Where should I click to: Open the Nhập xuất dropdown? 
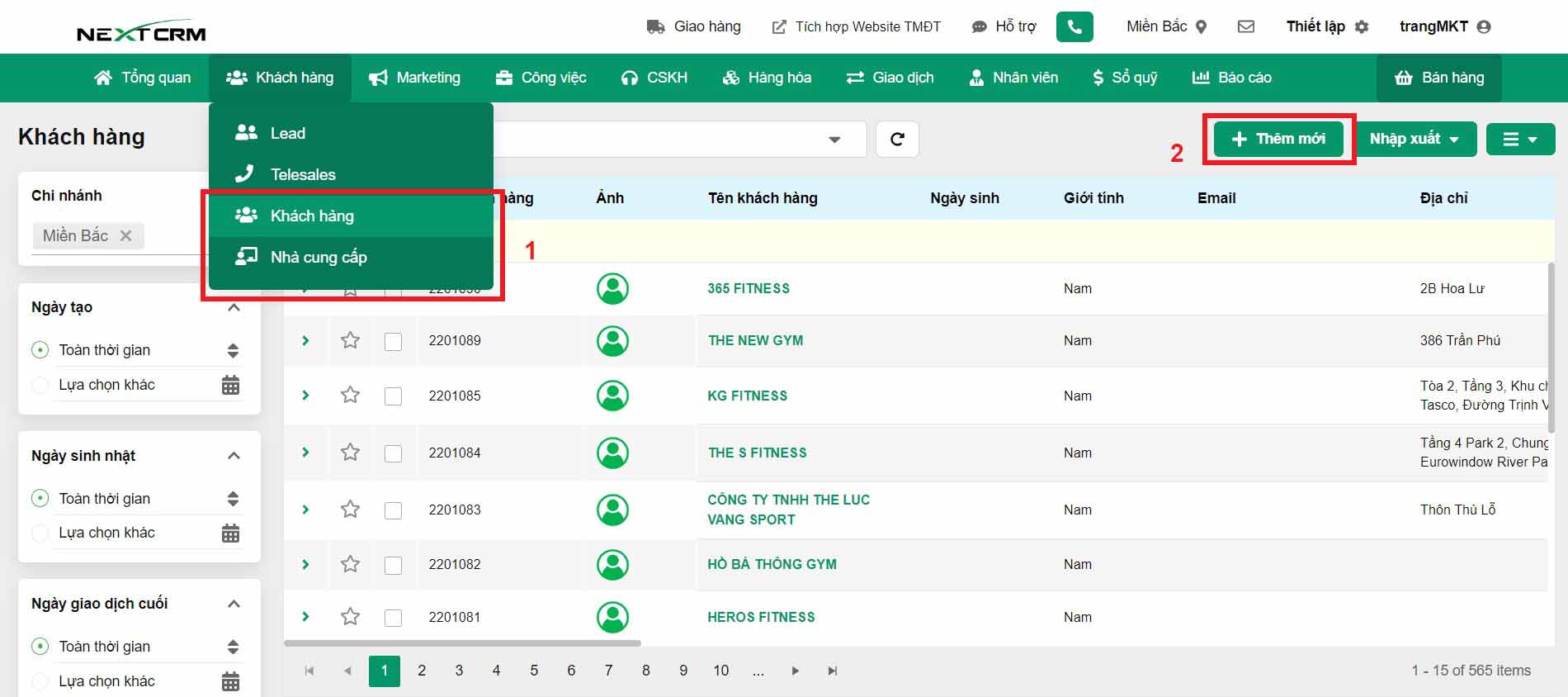1414,139
